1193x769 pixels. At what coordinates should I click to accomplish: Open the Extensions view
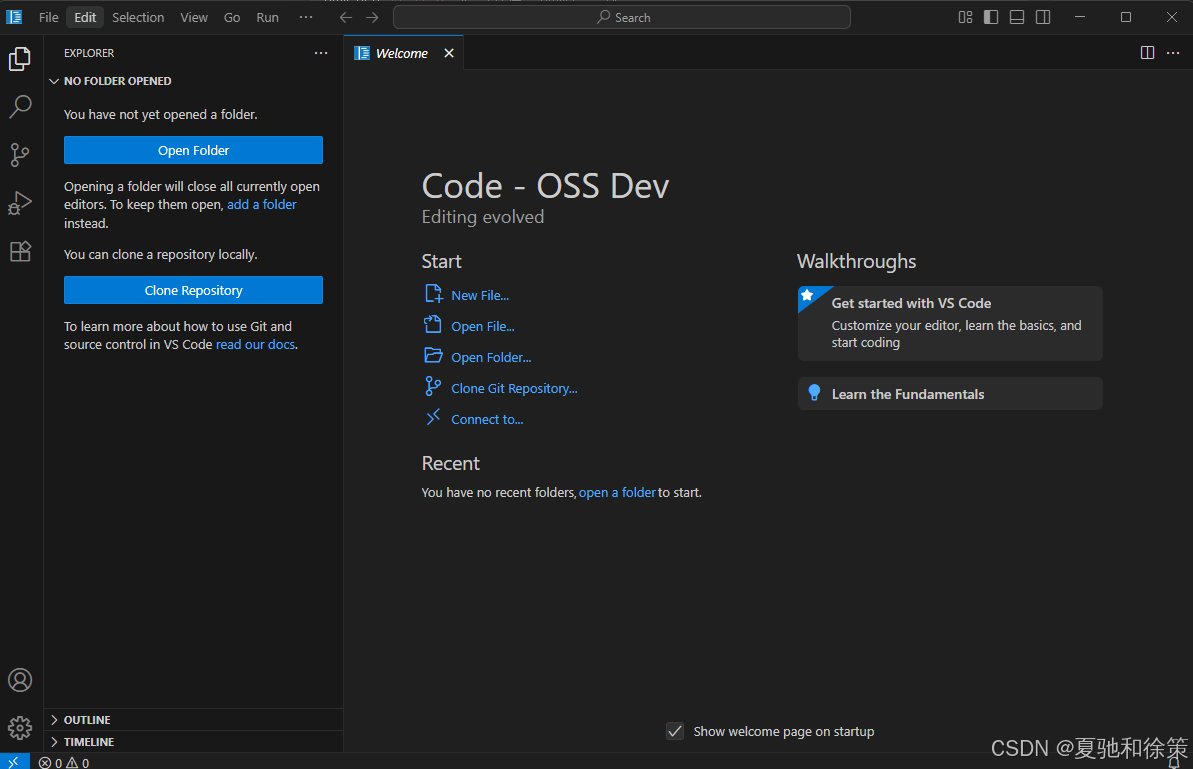pyautogui.click(x=20, y=251)
